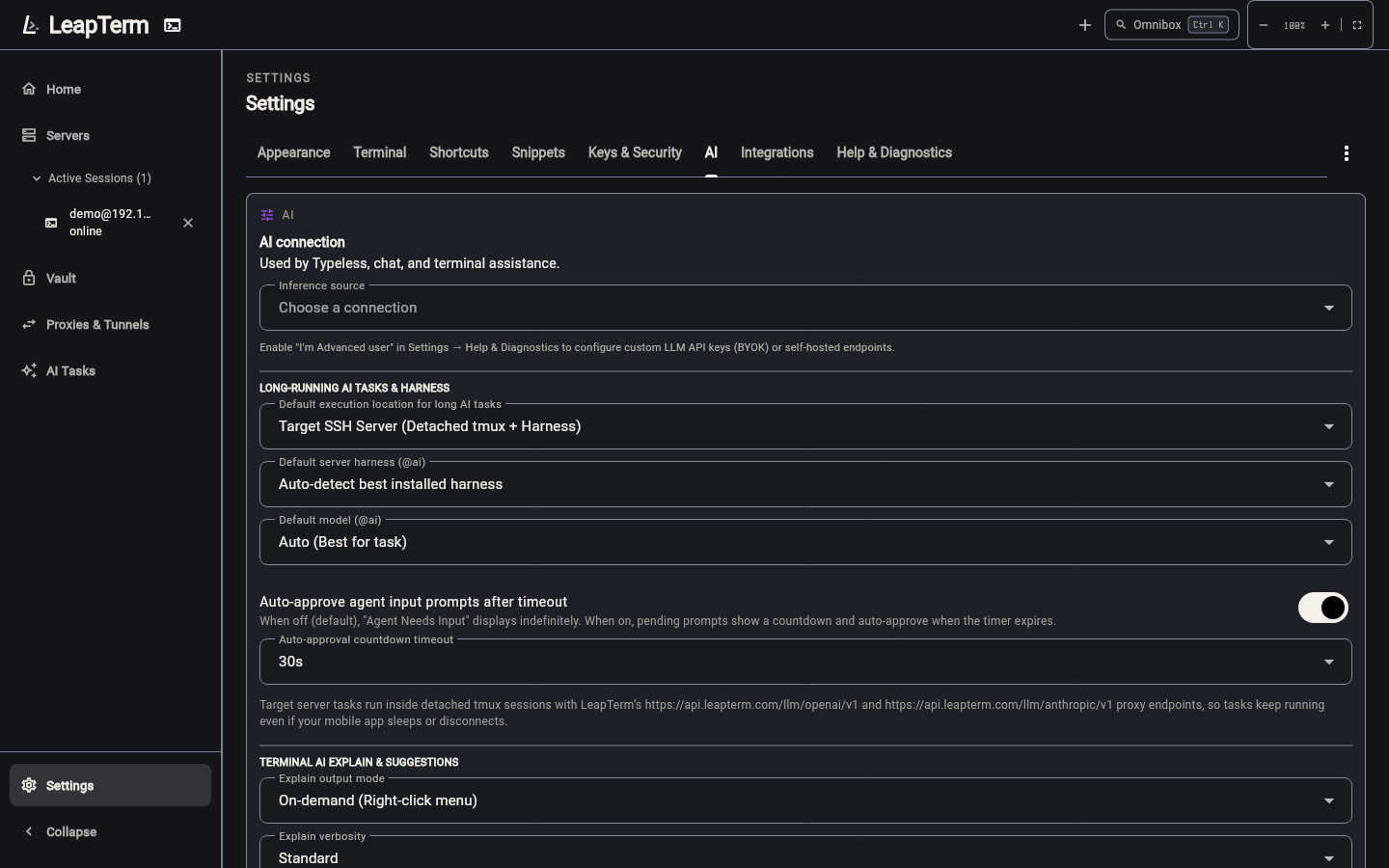Open Settings from the sidebar
Viewport: 1389px width, 868px height.
pyautogui.click(x=110, y=785)
